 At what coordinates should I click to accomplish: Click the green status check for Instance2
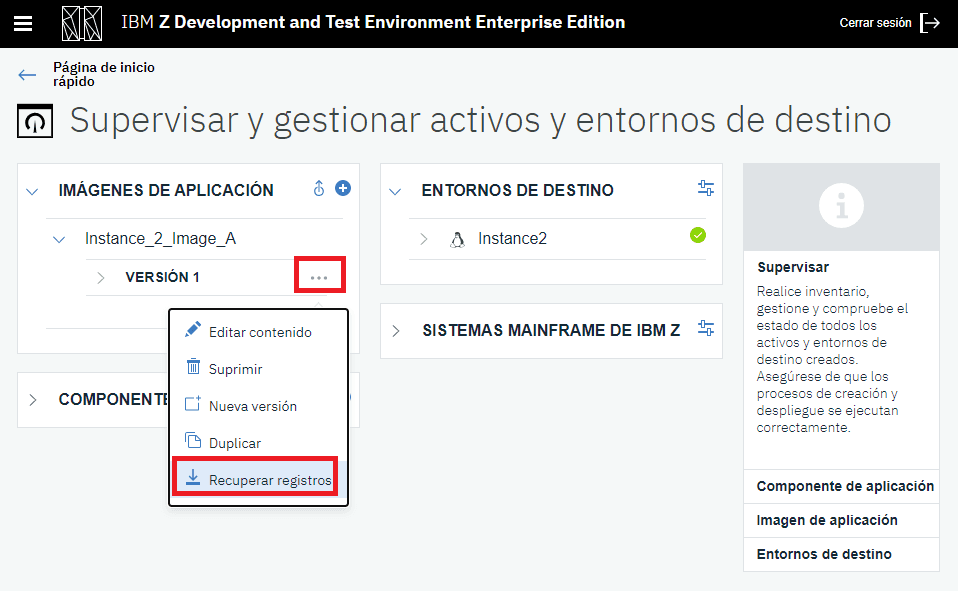(698, 235)
